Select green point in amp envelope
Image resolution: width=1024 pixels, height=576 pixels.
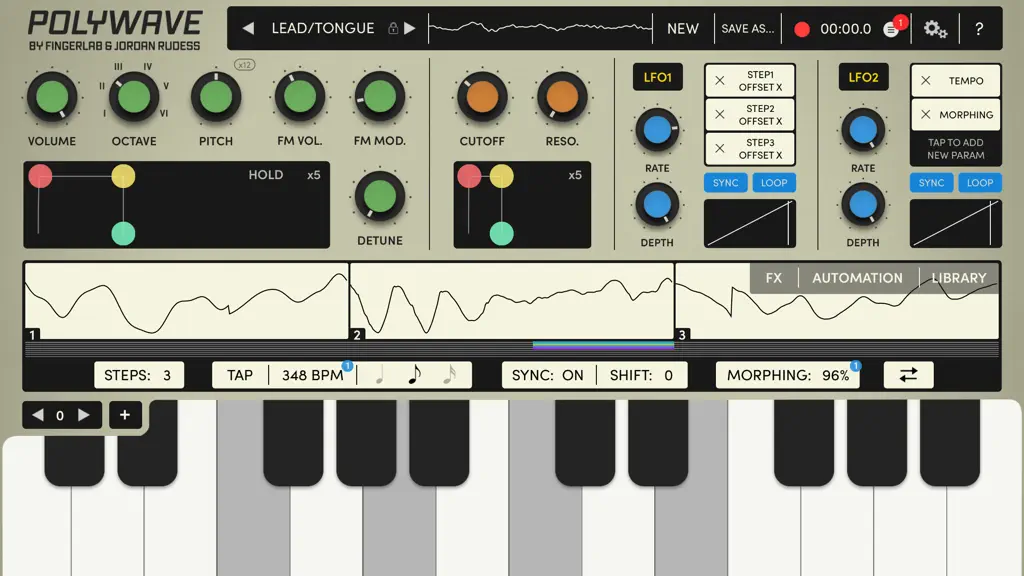[123, 233]
